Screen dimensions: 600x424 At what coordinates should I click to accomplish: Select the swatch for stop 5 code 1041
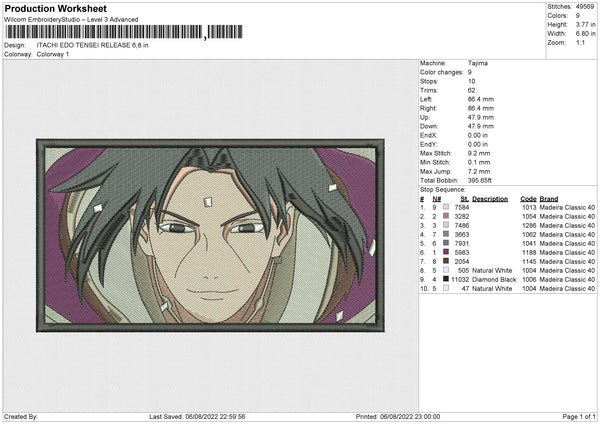446,243
